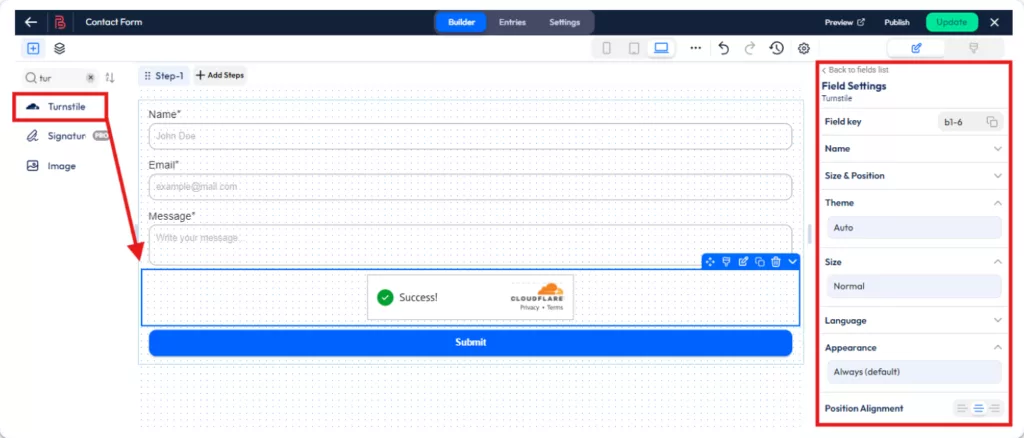1024x438 pixels.
Task: Collapse the Appearance section
Action: [913, 348]
